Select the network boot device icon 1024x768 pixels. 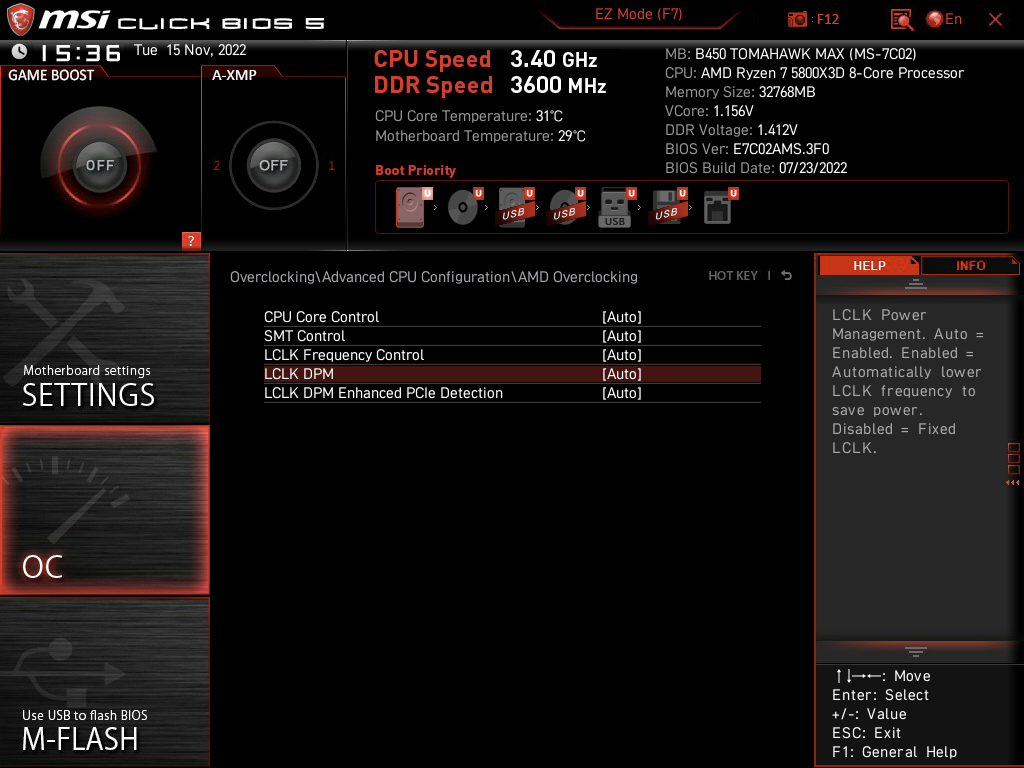point(719,207)
